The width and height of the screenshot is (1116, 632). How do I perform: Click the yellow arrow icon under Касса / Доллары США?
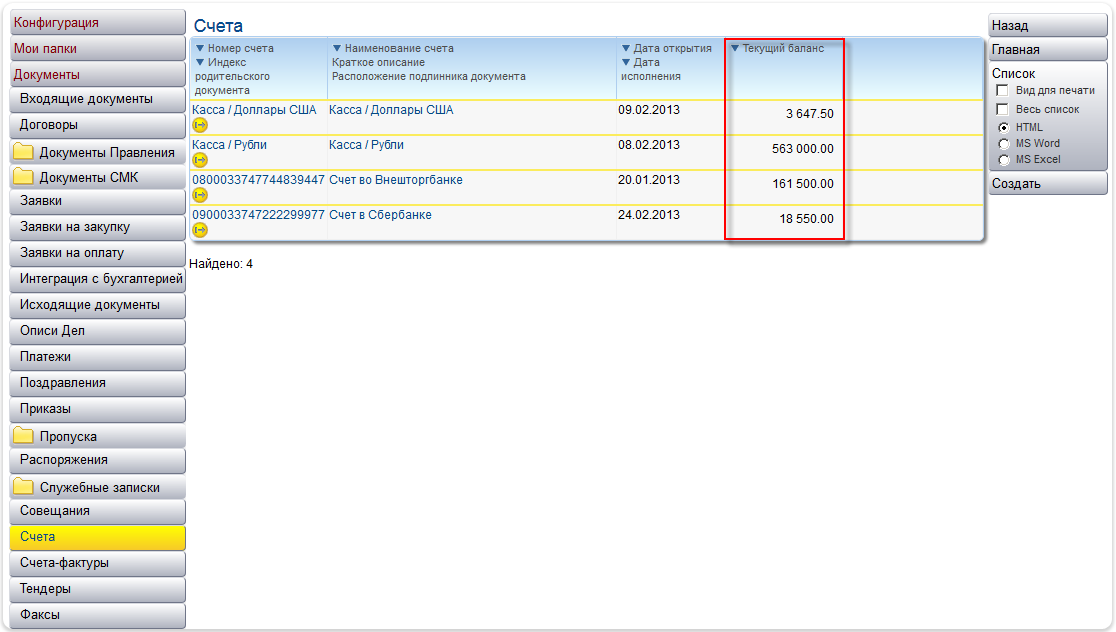pyautogui.click(x=200, y=125)
